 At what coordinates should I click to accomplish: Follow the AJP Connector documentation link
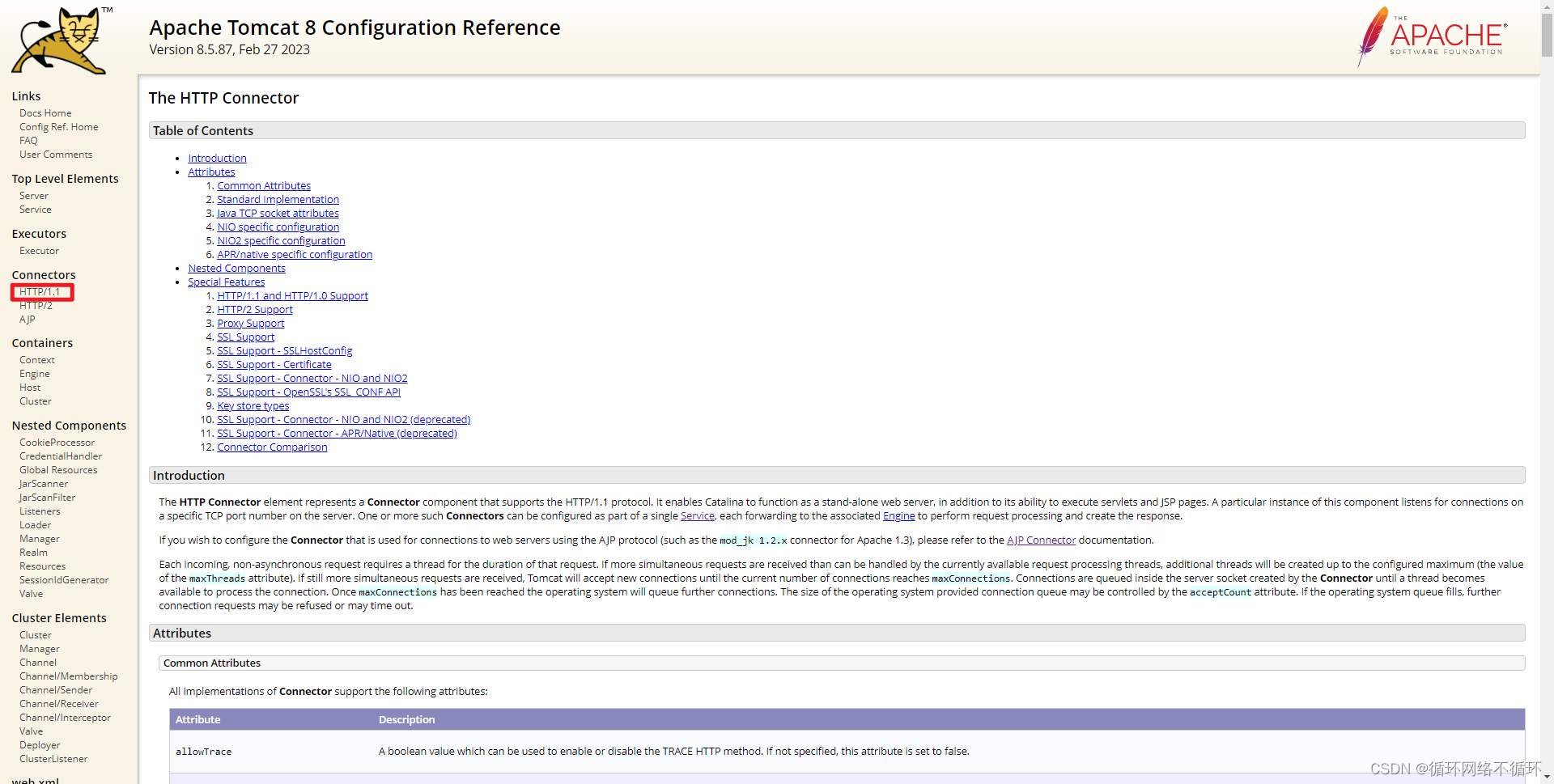[x=1041, y=540]
